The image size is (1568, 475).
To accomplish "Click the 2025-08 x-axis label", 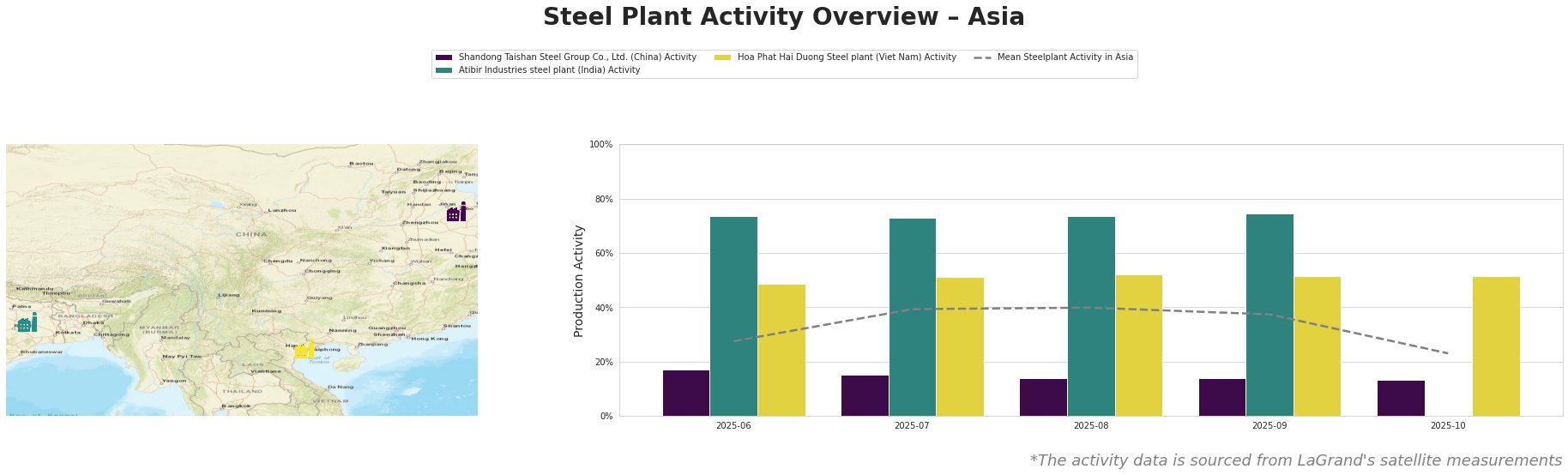I will tap(1090, 425).
